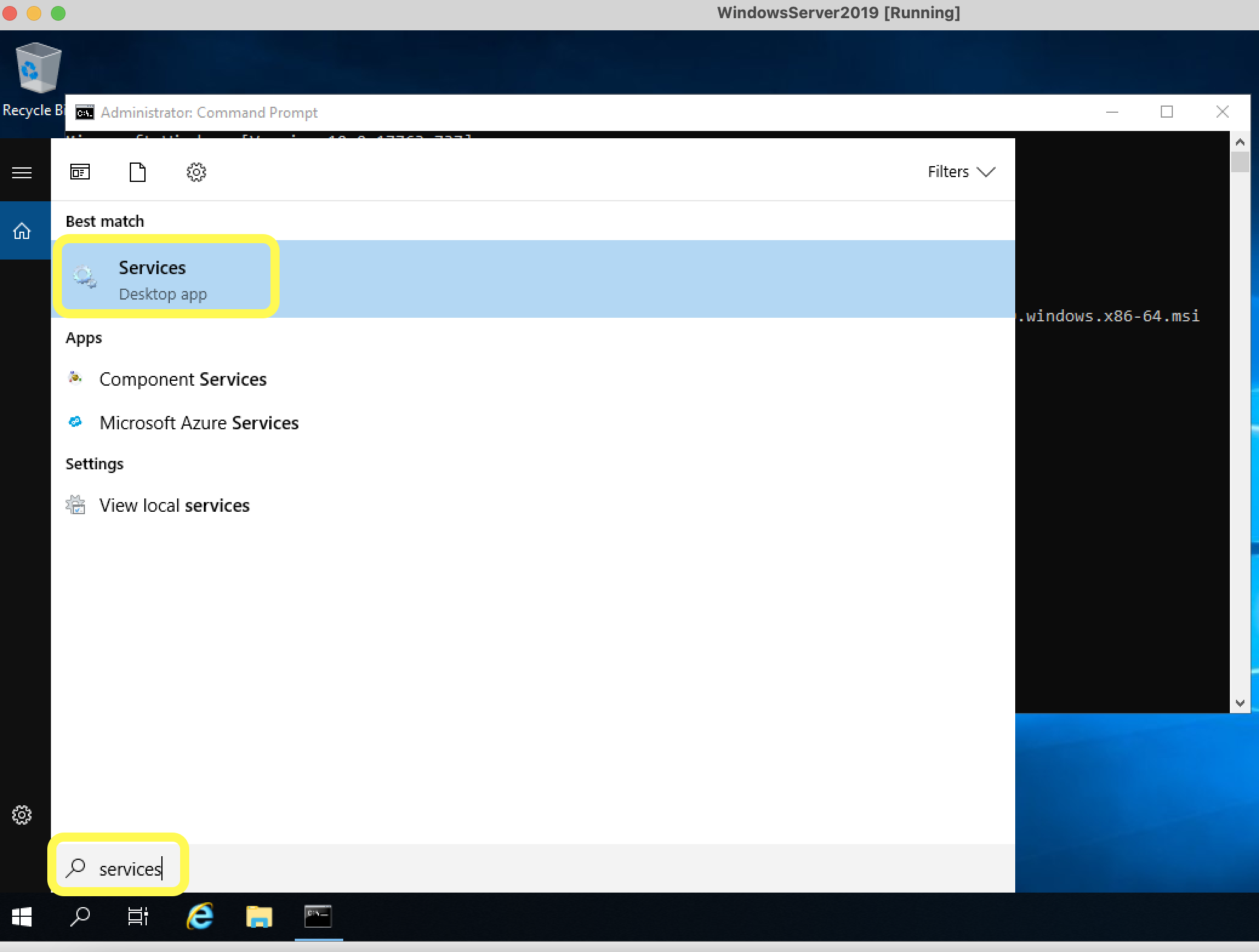
Task: Open File Explorer from taskbar
Action: [259, 917]
